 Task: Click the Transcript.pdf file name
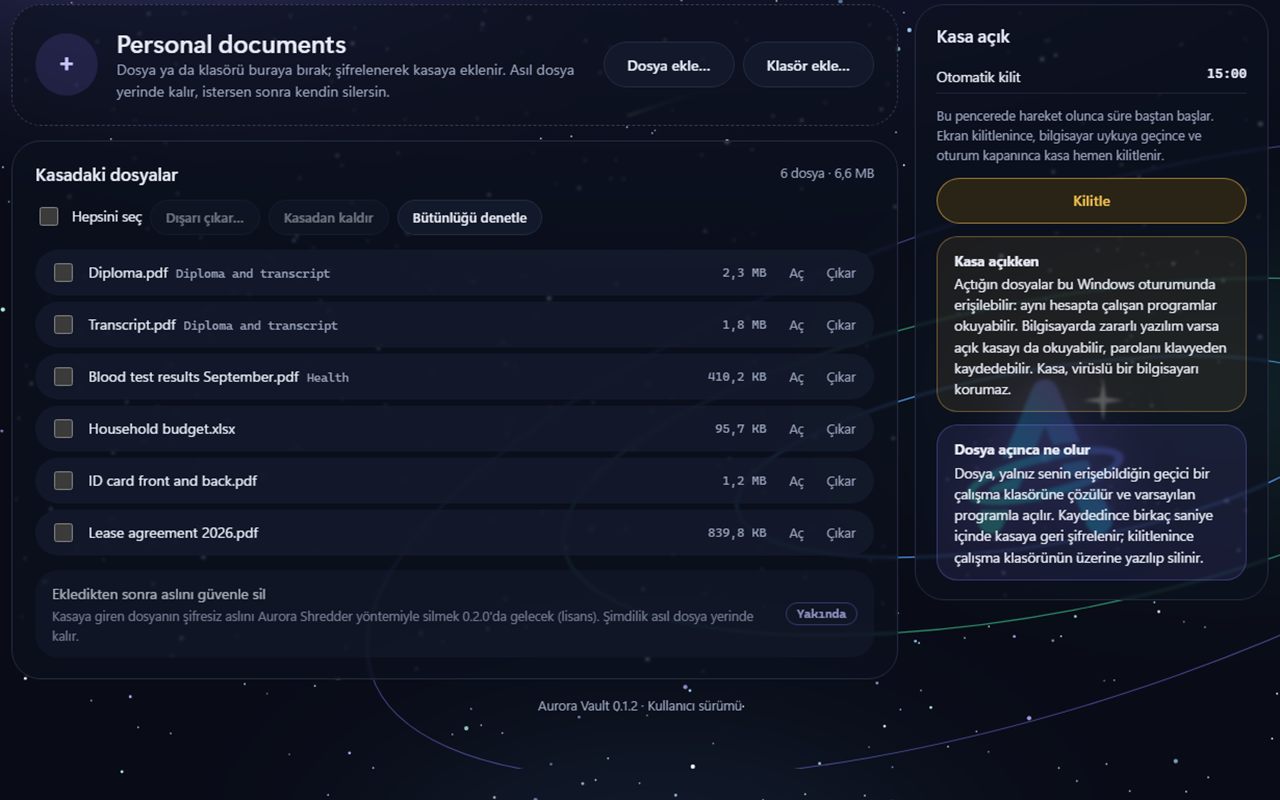click(132, 324)
